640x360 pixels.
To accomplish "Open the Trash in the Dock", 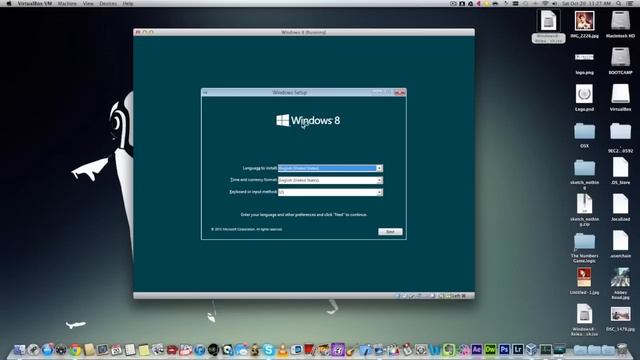I will point(622,349).
